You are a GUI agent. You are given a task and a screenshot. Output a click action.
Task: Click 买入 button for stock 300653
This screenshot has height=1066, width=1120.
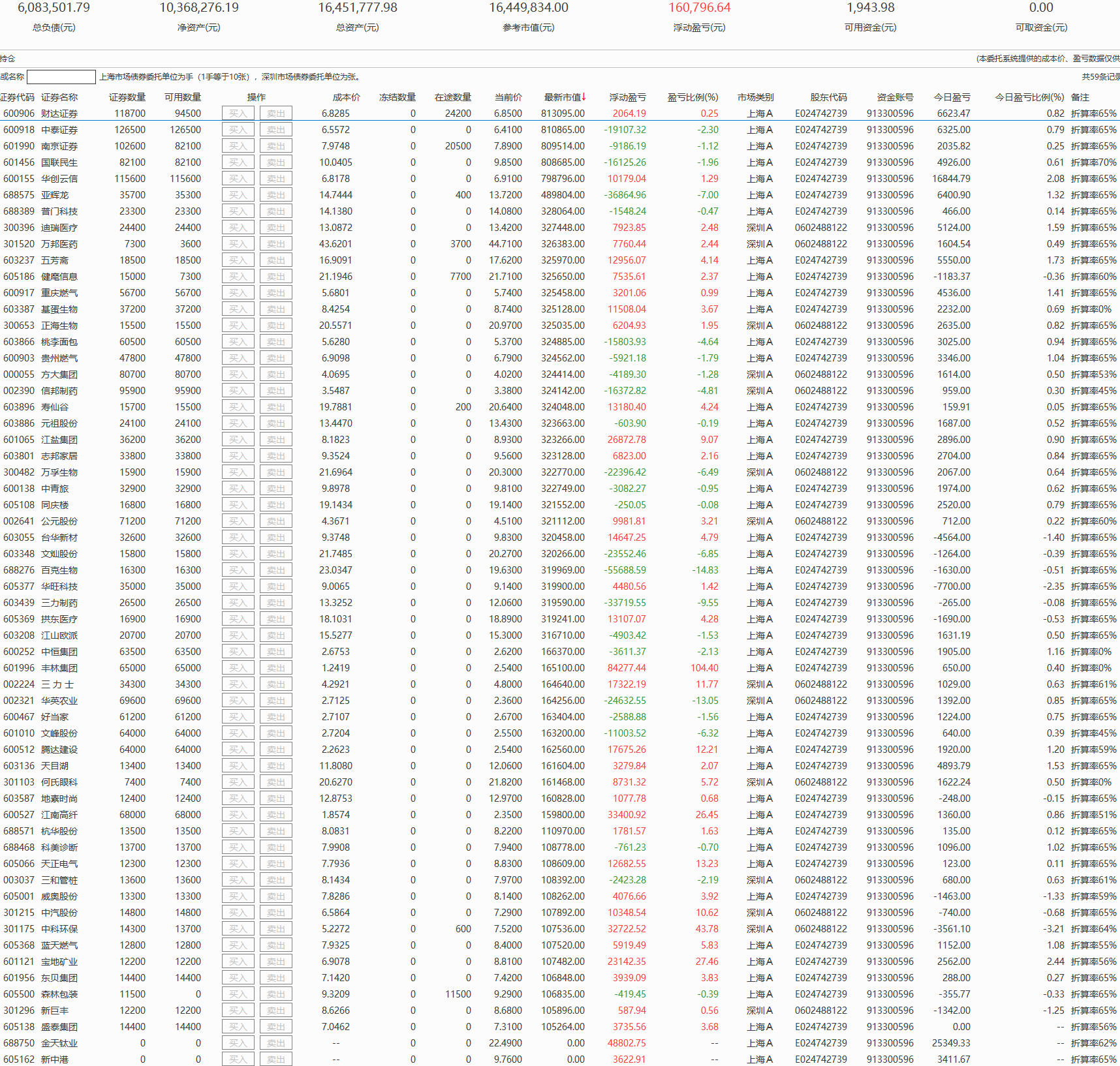click(238, 326)
